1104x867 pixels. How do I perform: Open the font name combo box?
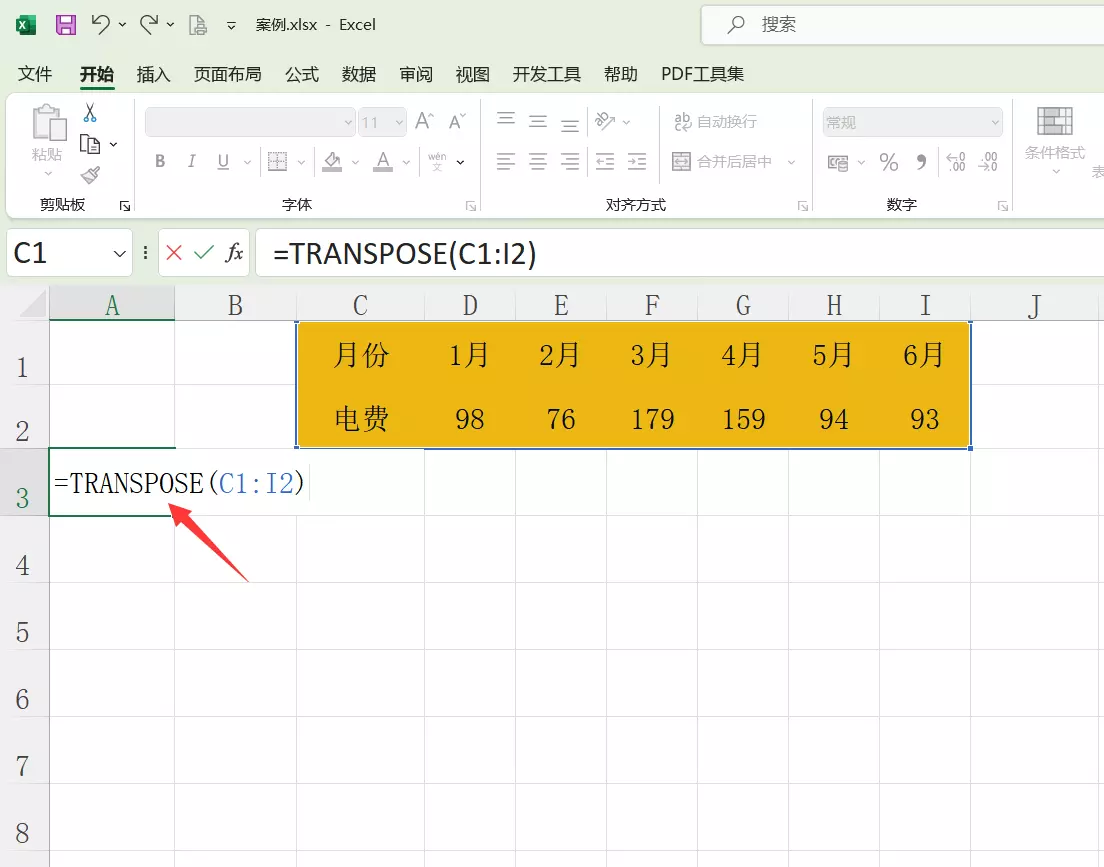(249, 123)
